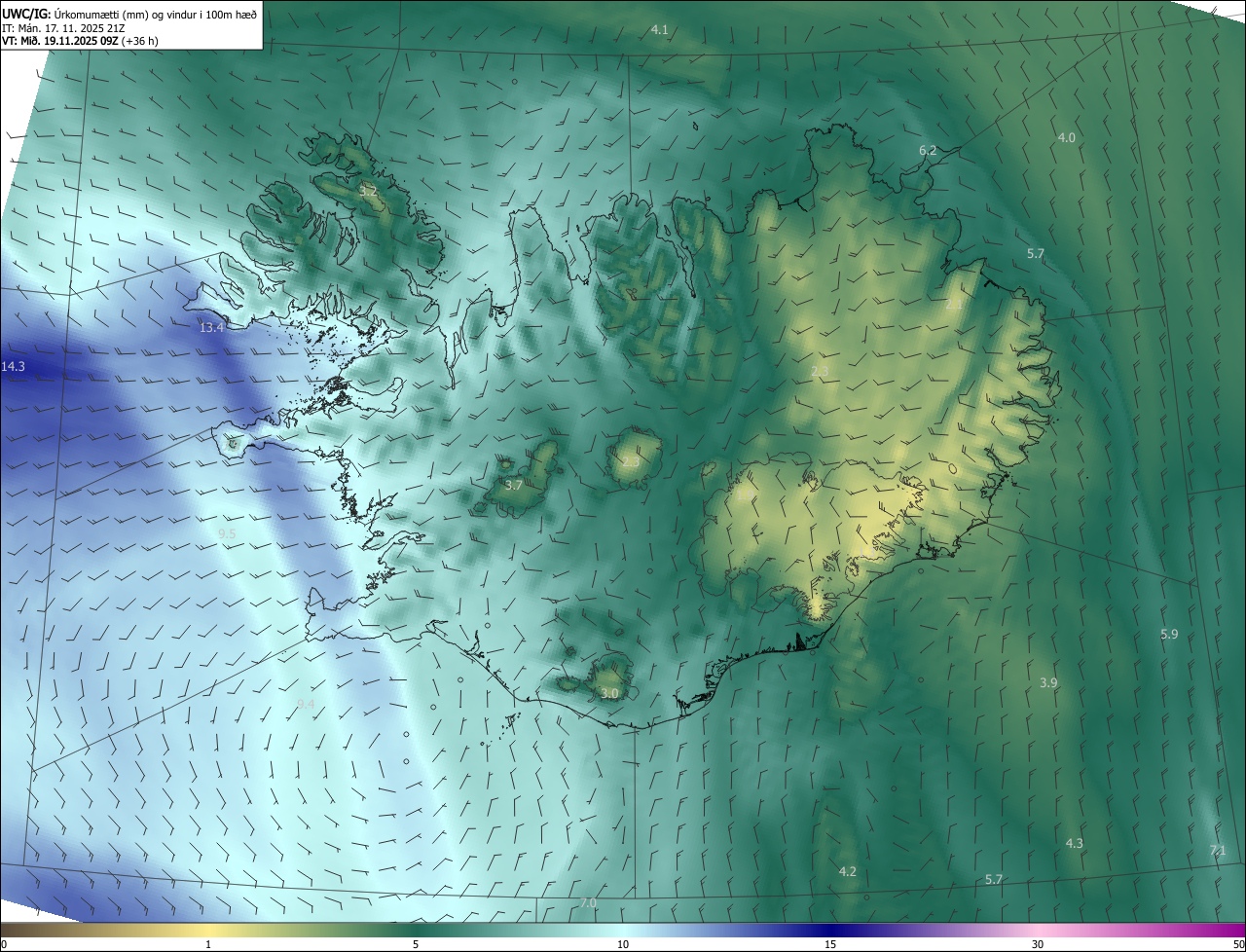Pick the dark blue section of the colour bar
Viewport: 1246px width, 952px height.
pyautogui.click(x=830, y=931)
